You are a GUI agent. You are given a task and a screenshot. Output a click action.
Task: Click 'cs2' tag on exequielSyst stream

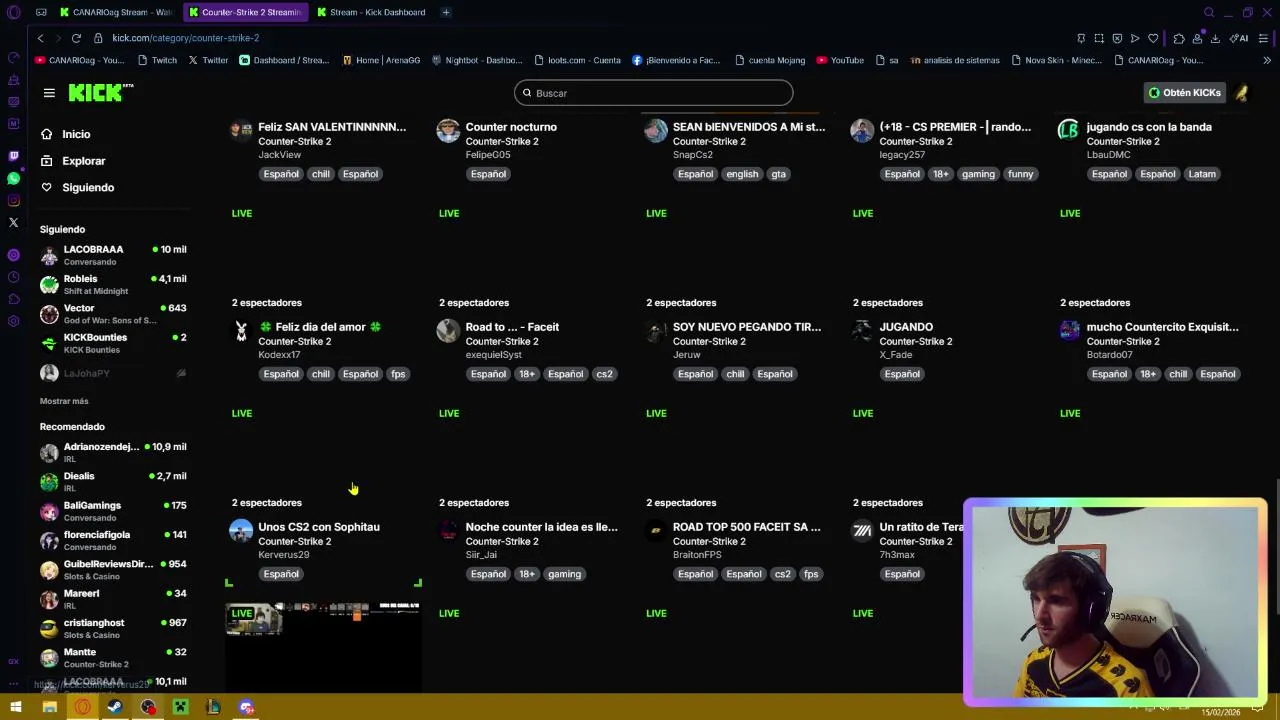(604, 374)
